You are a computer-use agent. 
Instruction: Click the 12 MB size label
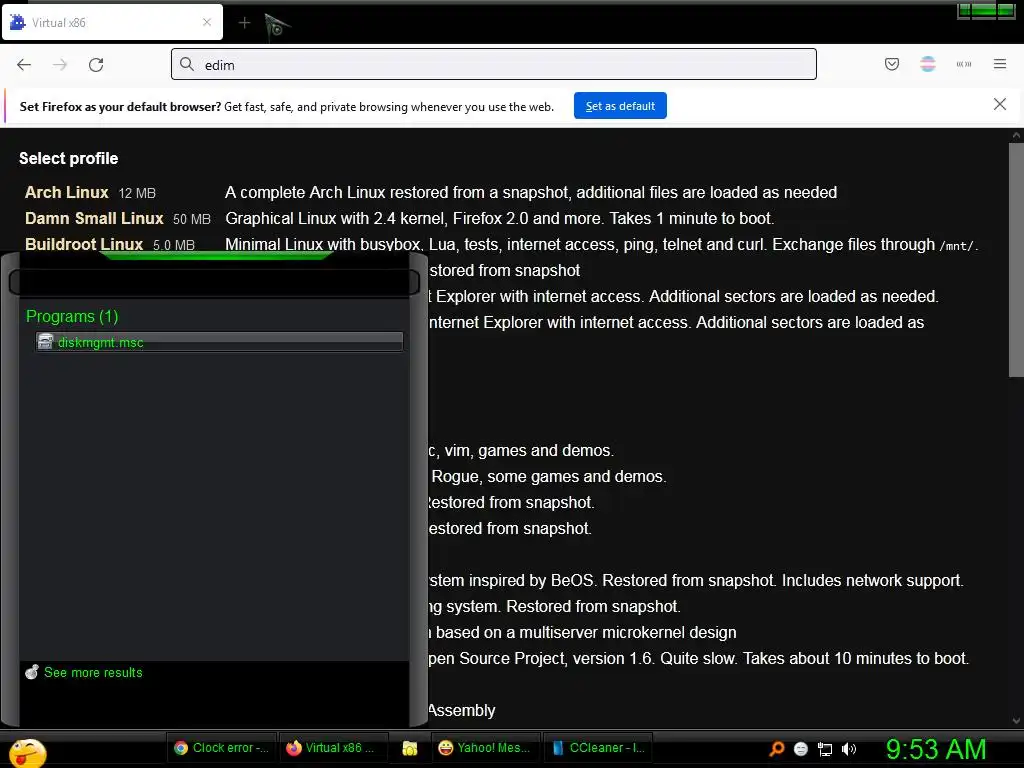[137, 193]
